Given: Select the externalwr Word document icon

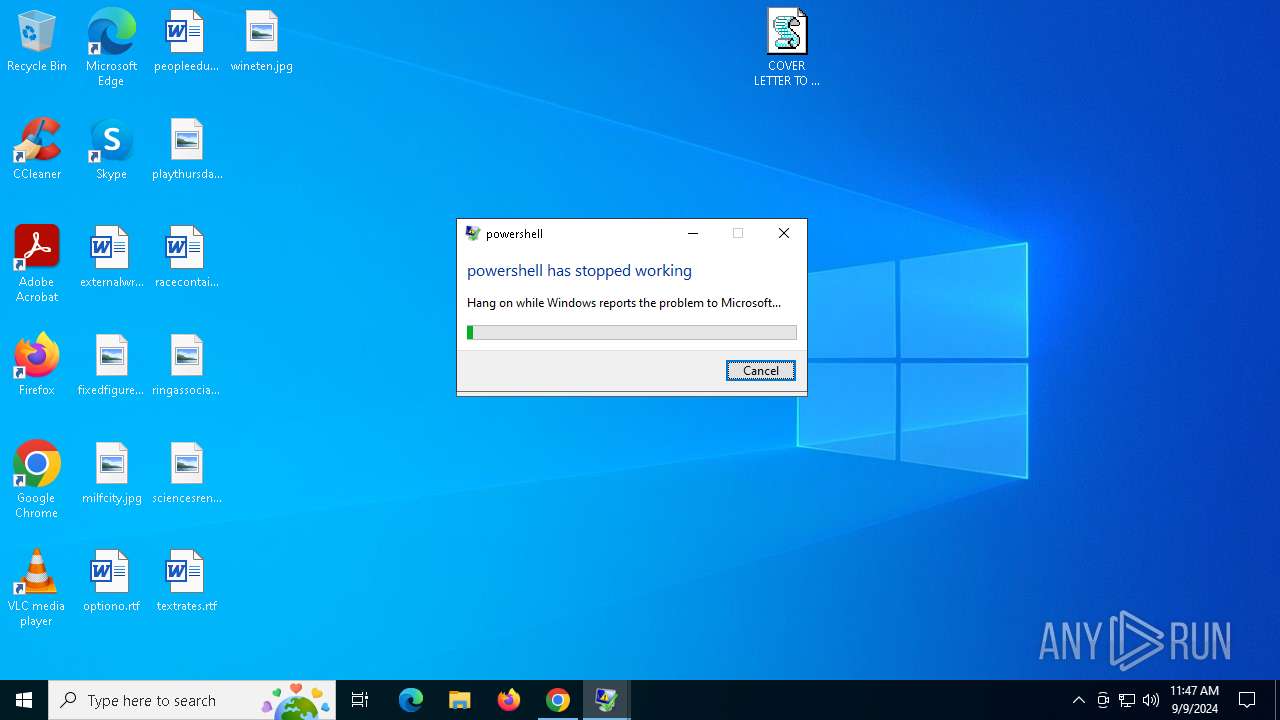Looking at the screenshot, I should [x=111, y=258].
